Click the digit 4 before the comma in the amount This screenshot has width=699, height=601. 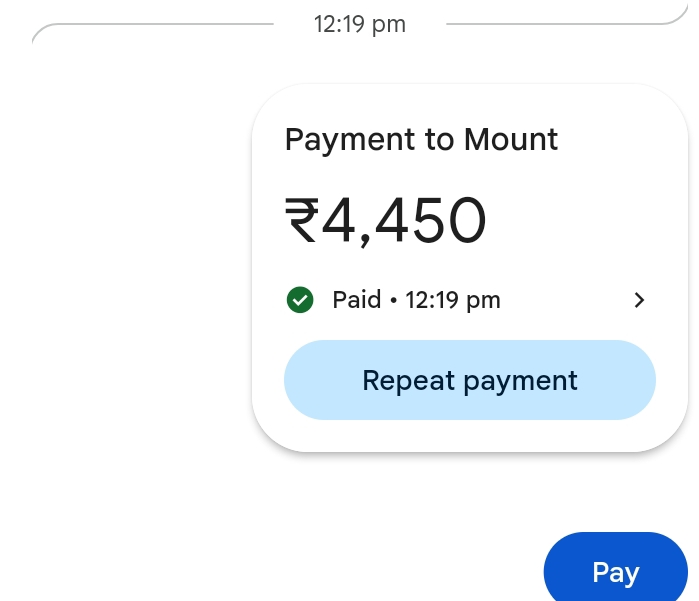[x=339, y=219]
